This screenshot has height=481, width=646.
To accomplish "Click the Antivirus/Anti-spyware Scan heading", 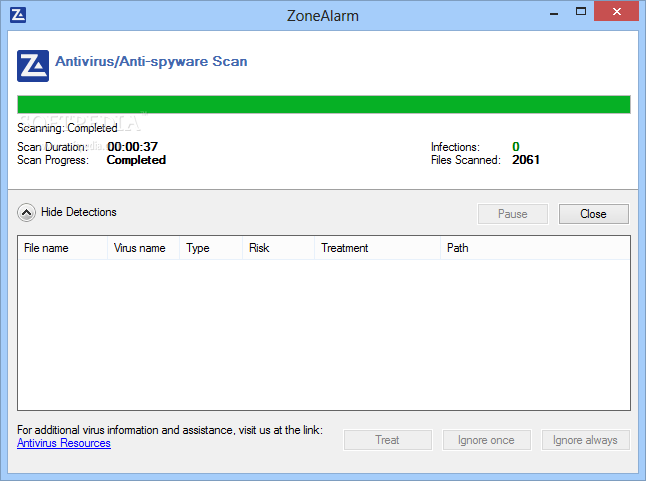I will pyautogui.click(x=151, y=61).
